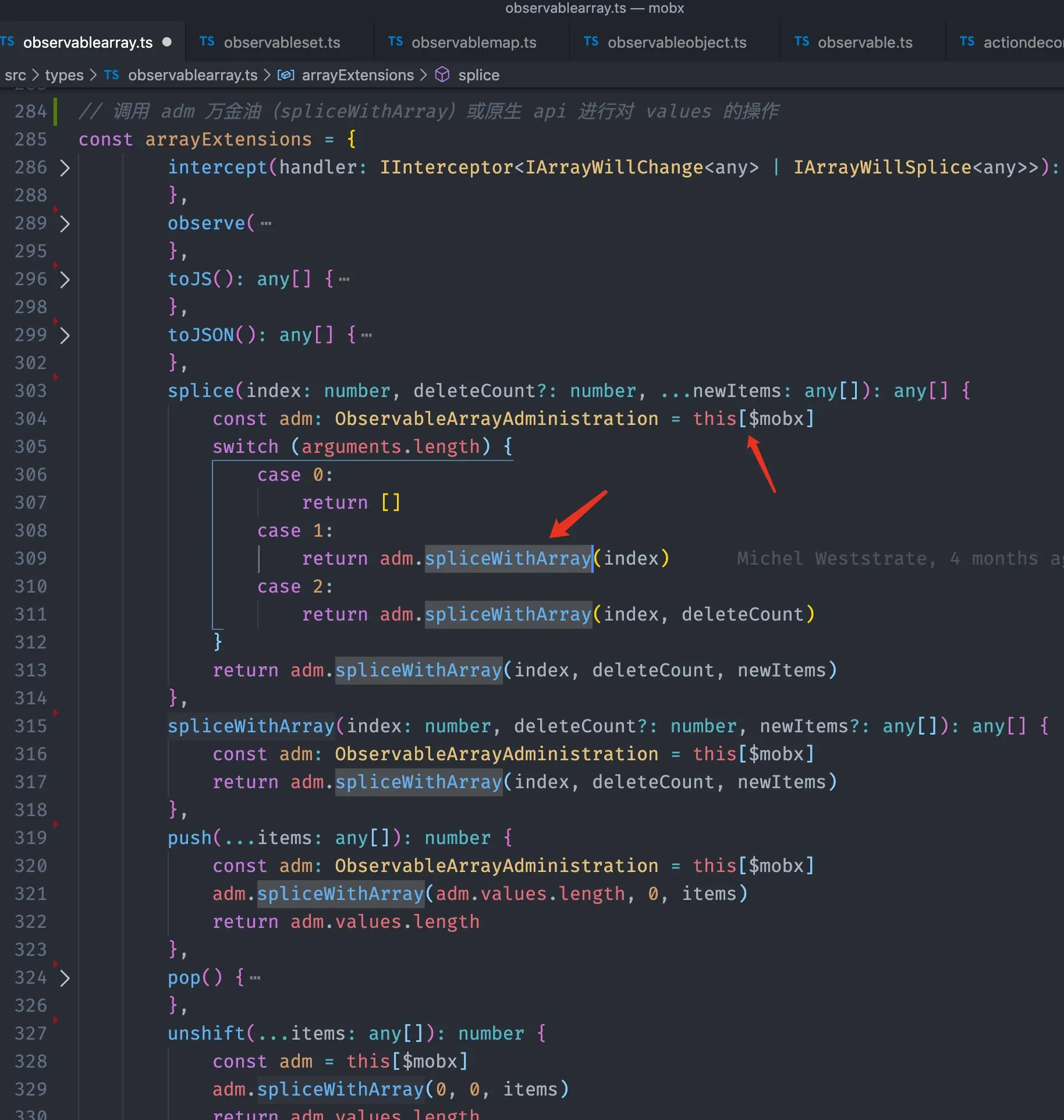Click spliceWithArray call on line 311

click(x=508, y=614)
